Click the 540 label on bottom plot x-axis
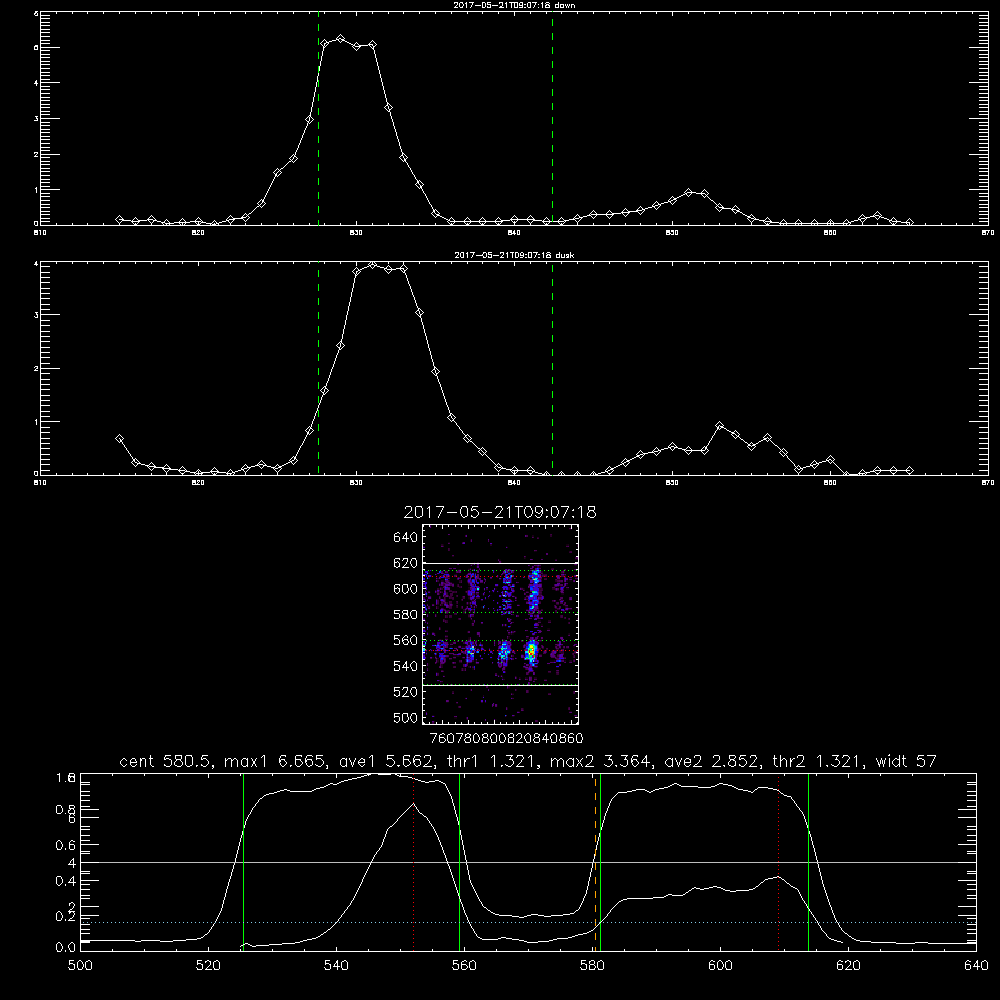This screenshot has width=1000, height=1000. click(x=336, y=966)
